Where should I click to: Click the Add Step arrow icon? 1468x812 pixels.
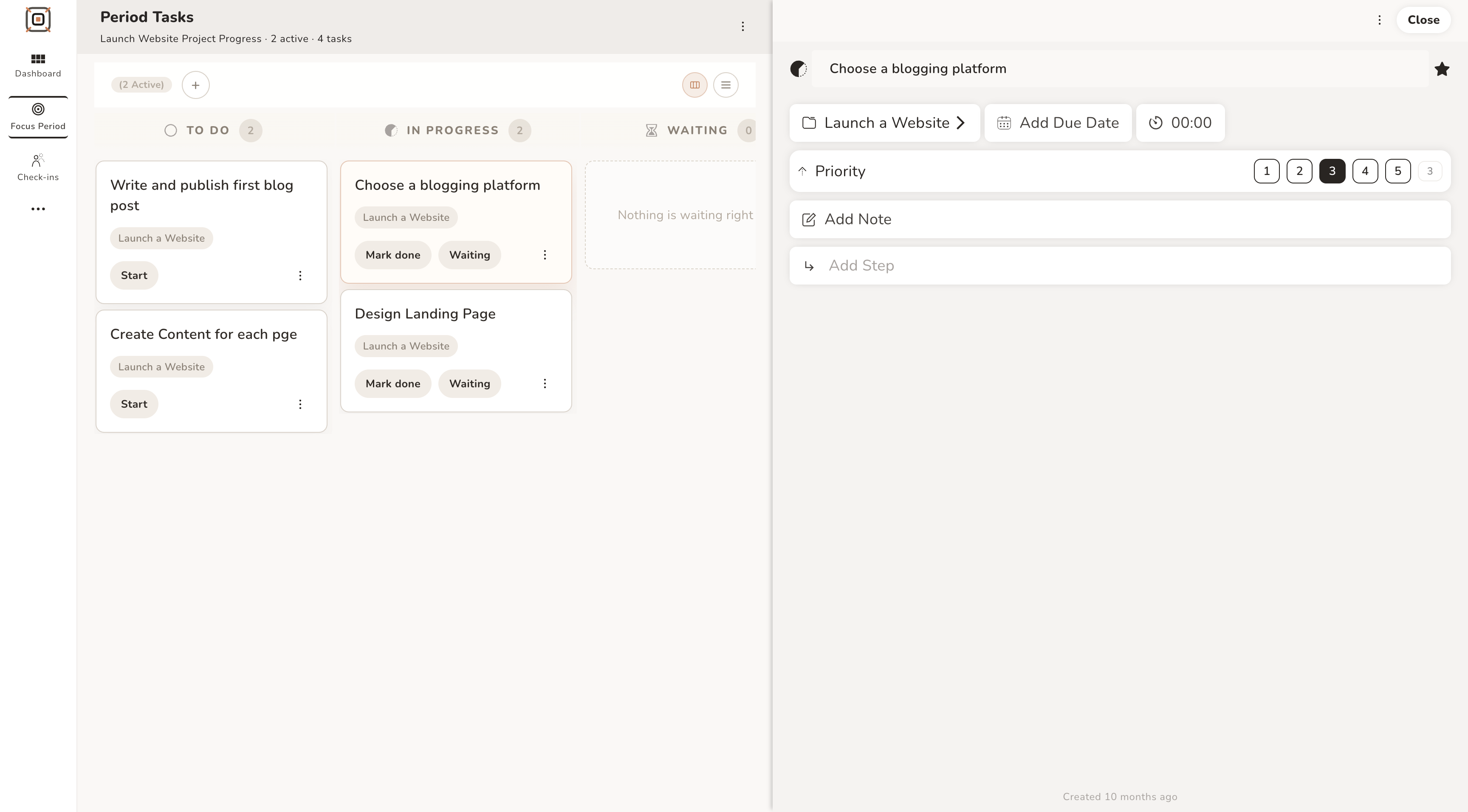[x=809, y=266]
